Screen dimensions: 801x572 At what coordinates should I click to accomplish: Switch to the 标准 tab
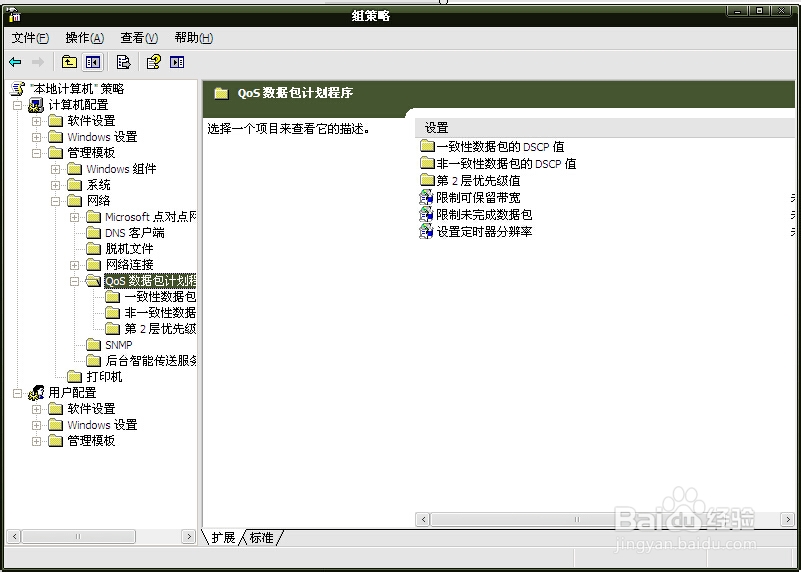(x=262, y=537)
